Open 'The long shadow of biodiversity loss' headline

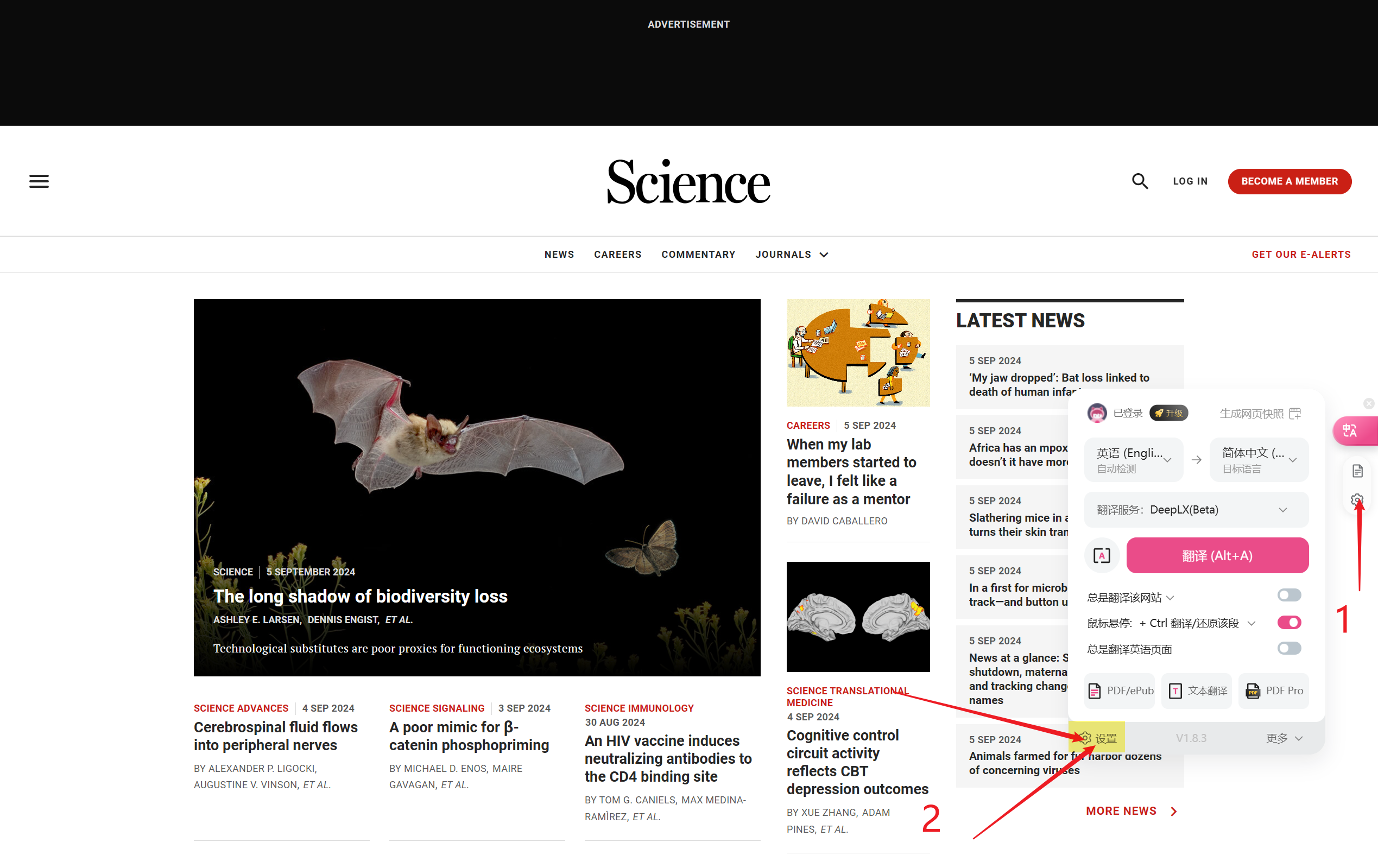tap(360, 596)
